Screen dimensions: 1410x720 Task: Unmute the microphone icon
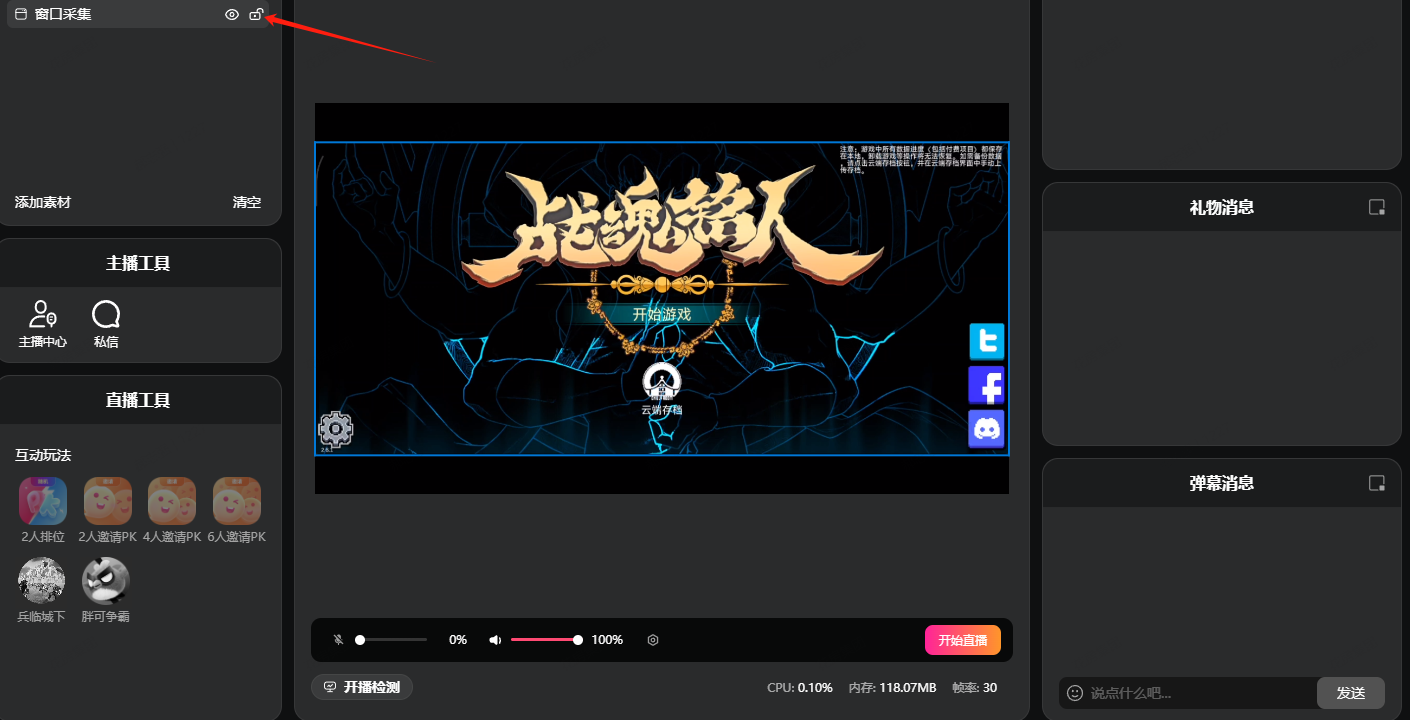[x=339, y=640]
